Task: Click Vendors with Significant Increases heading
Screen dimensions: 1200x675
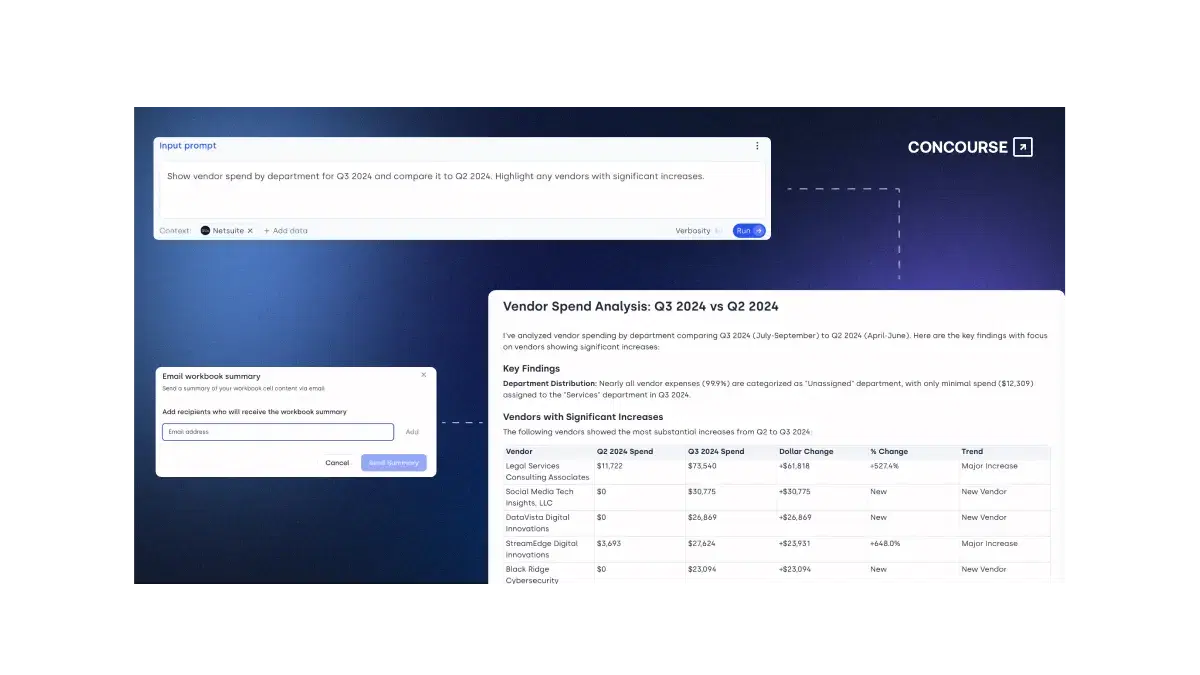Action: click(x=583, y=417)
